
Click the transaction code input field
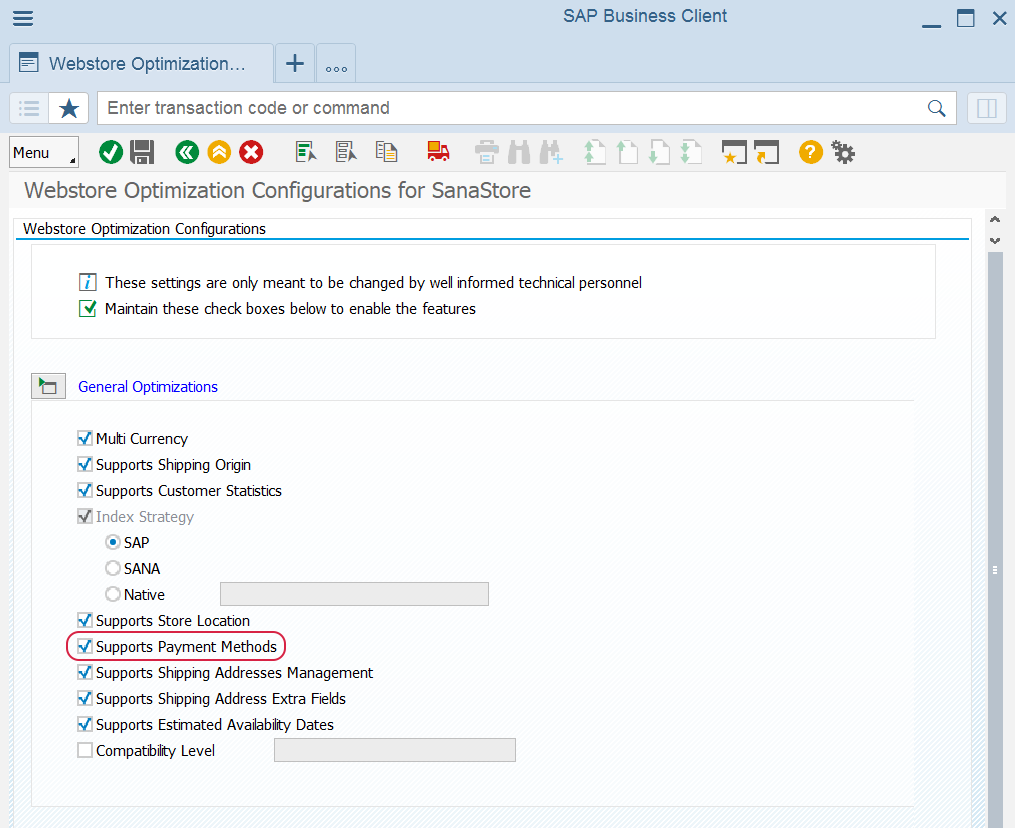(511, 108)
